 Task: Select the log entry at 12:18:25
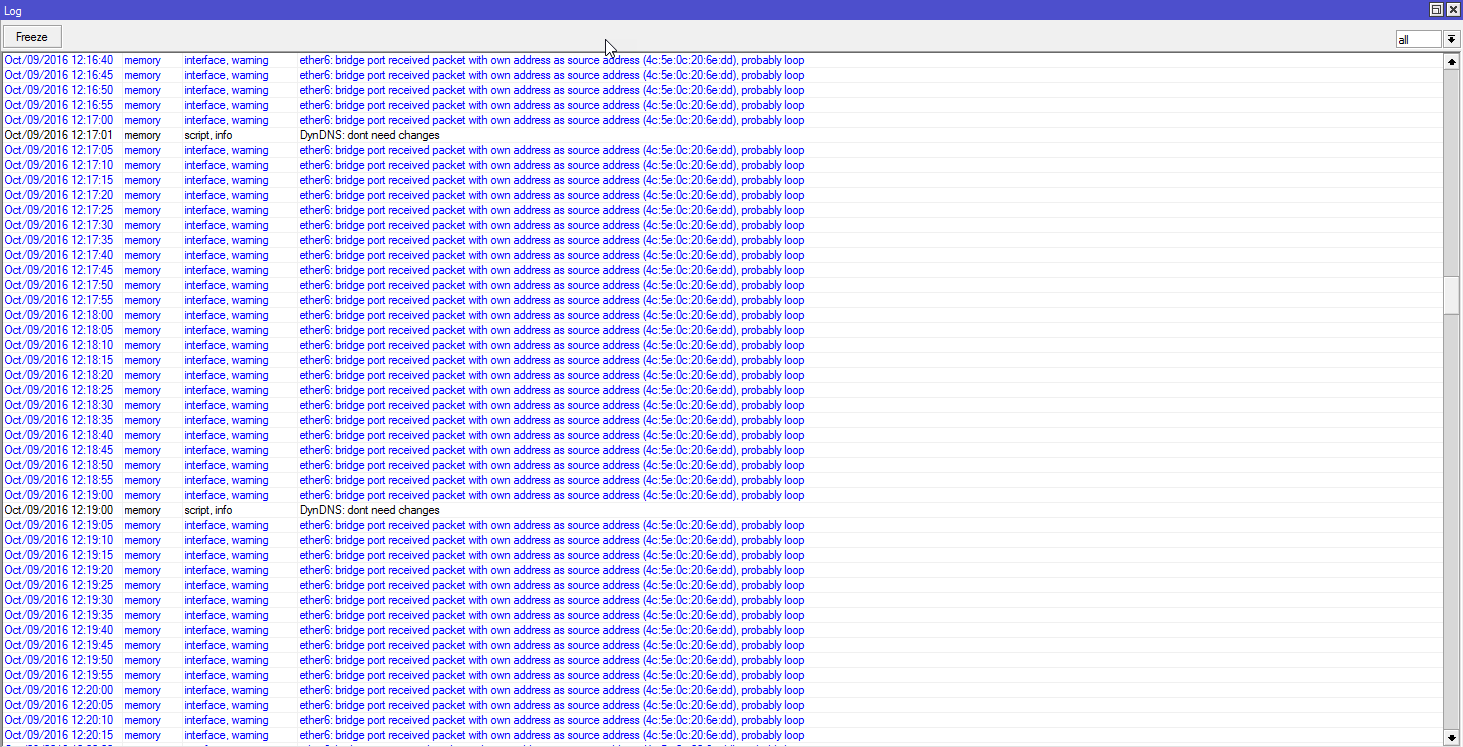click(723, 390)
